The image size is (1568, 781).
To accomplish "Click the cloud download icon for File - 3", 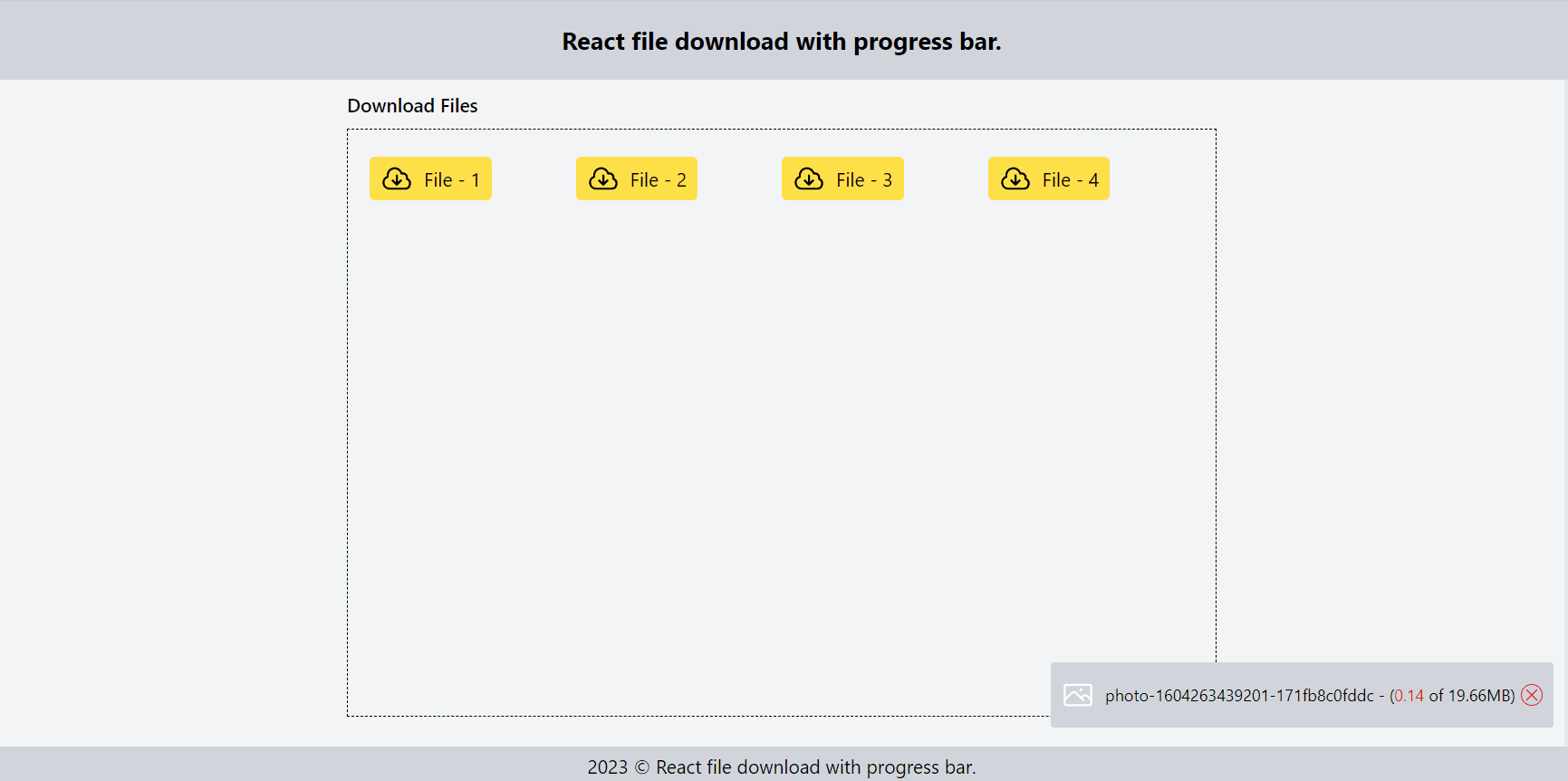I will (809, 178).
